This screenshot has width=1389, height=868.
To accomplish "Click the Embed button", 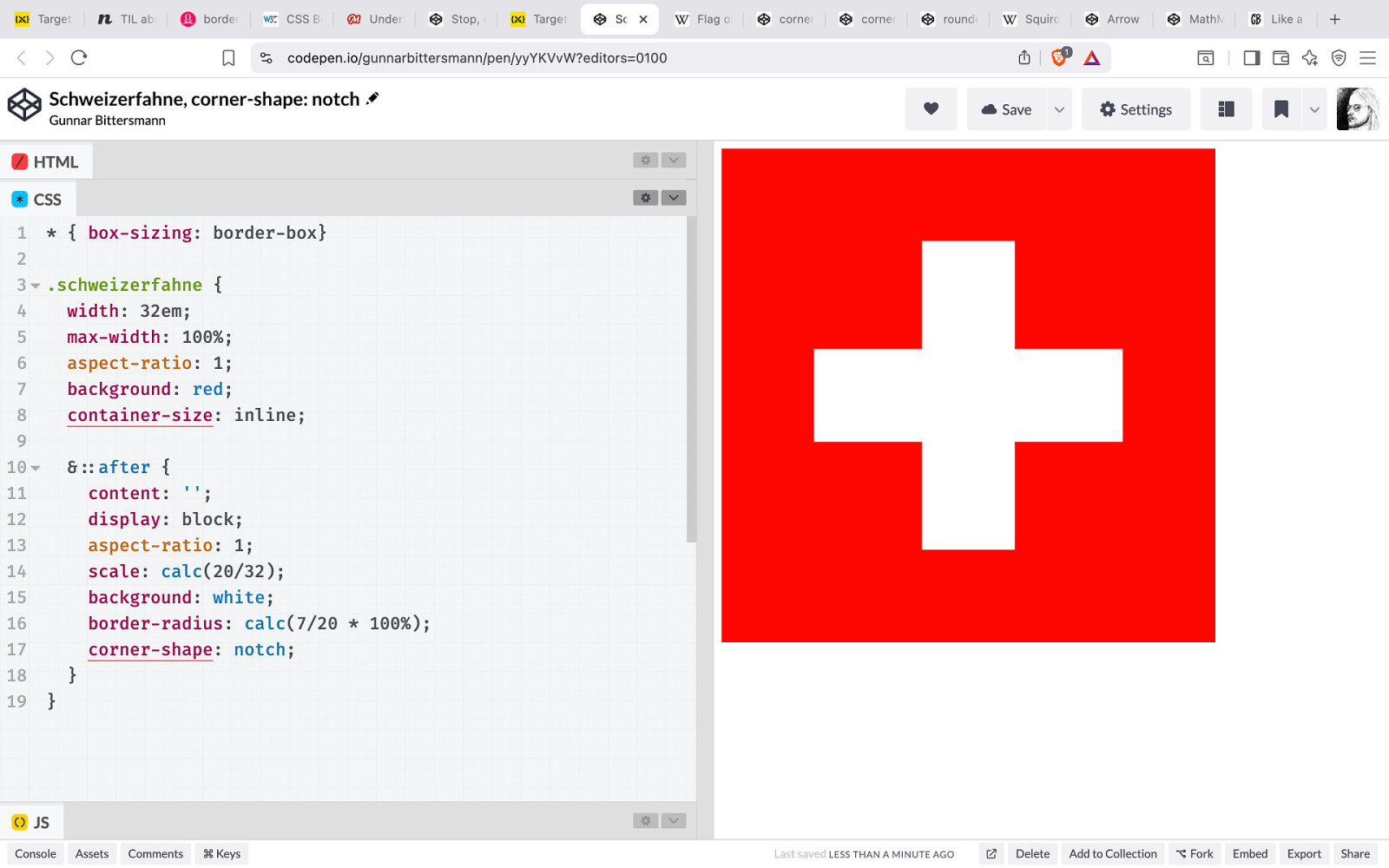I will point(1250,854).
